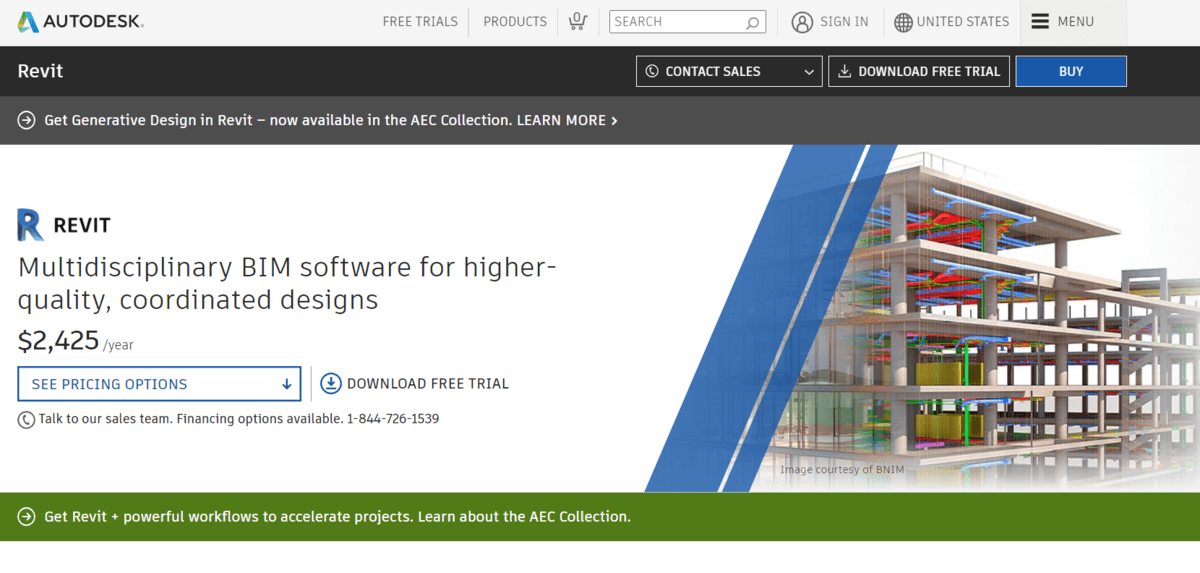Open Free Trials in top navigation
Screen dimensions: 1200x573
pos(420,21)
